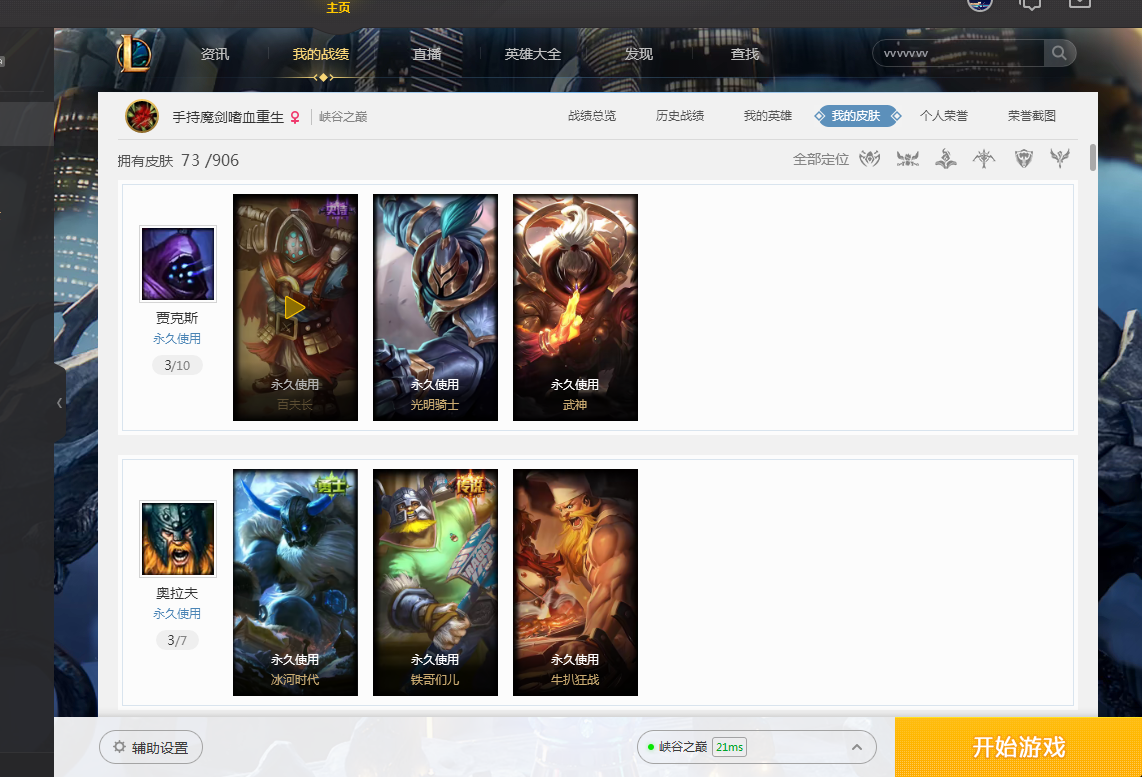Open 直播 navigation tab
This screenshot has width=1142, height=777.
pyautogui.click(x=427, y=54)
